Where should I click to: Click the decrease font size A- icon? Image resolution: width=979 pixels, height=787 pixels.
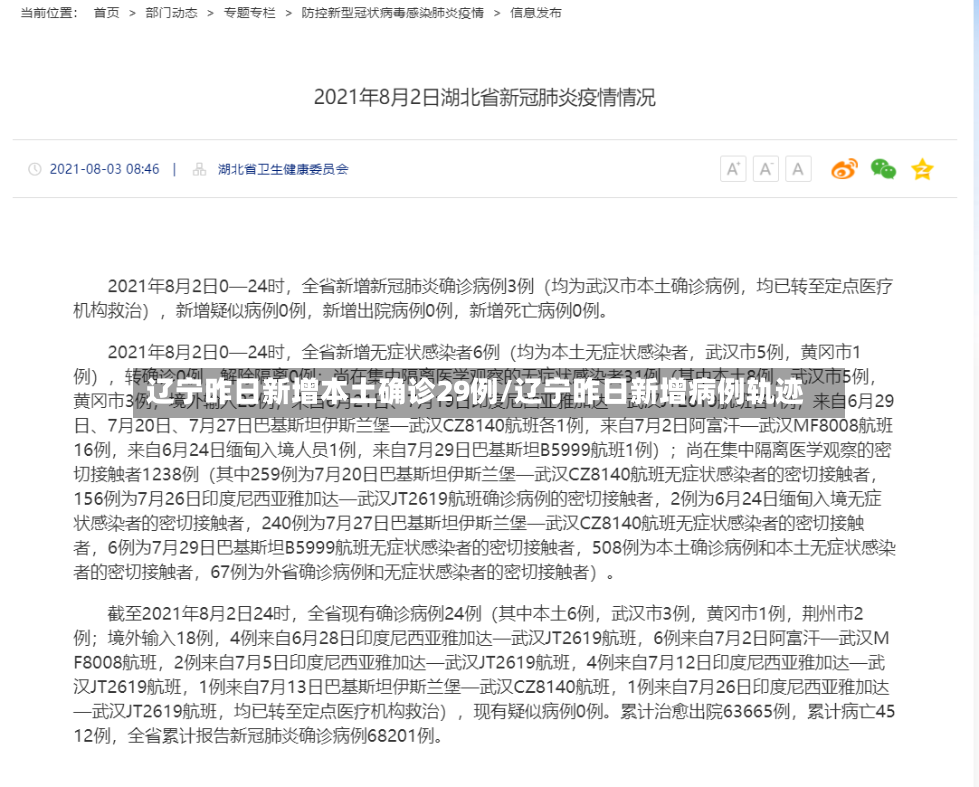765,169
